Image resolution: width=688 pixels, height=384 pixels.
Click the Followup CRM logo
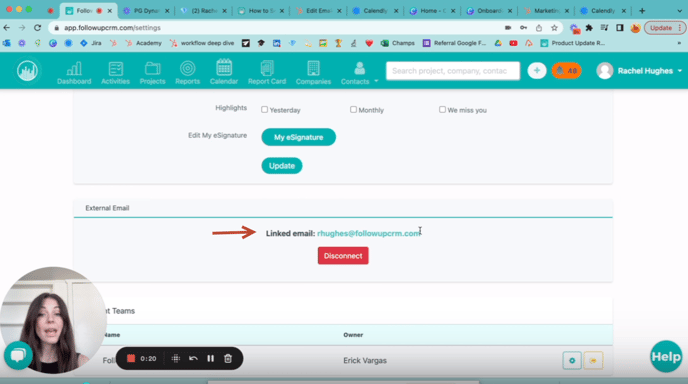coord(27,71)
